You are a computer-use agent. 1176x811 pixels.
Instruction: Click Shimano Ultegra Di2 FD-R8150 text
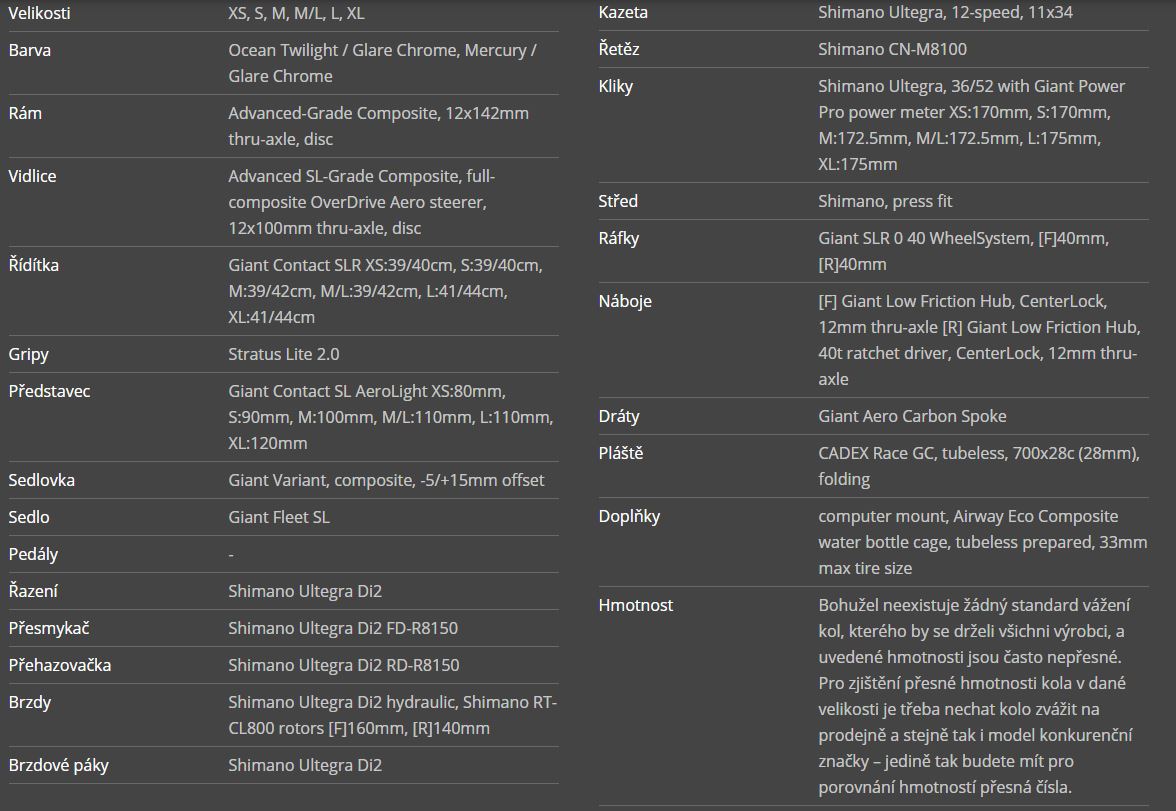pyautogui.click(x=343, y=628)
